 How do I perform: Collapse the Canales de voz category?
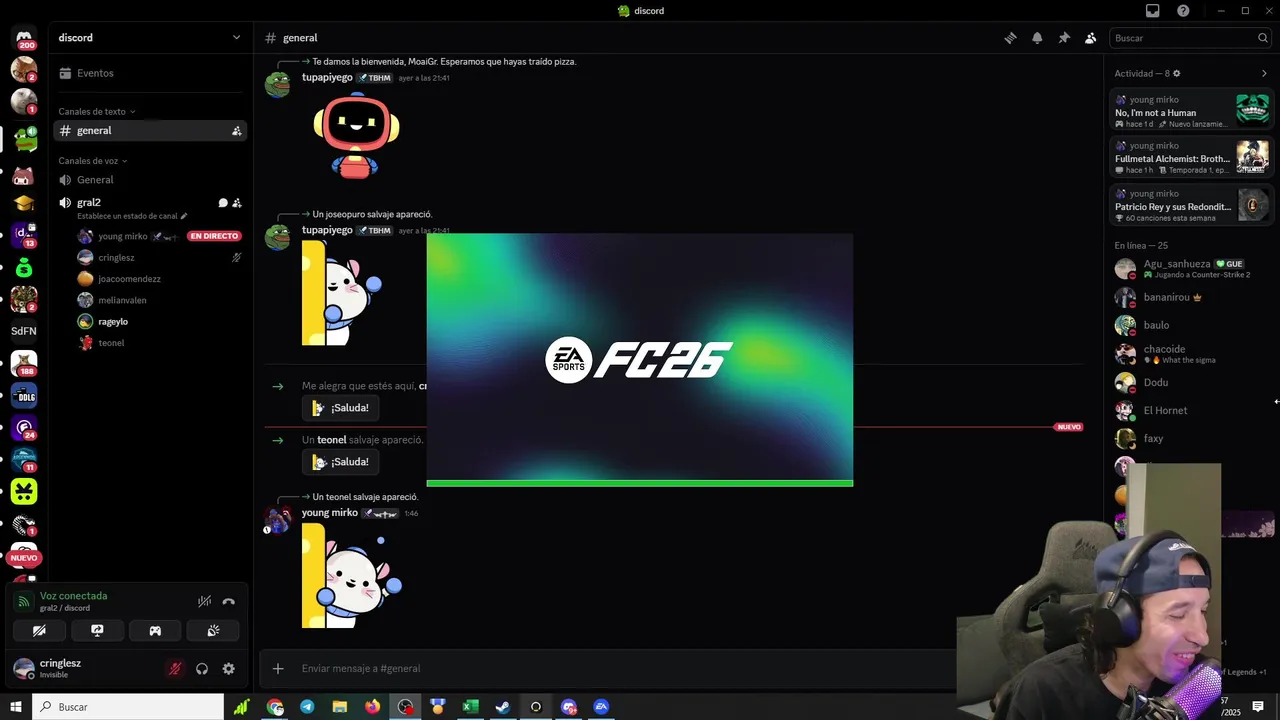92,160
